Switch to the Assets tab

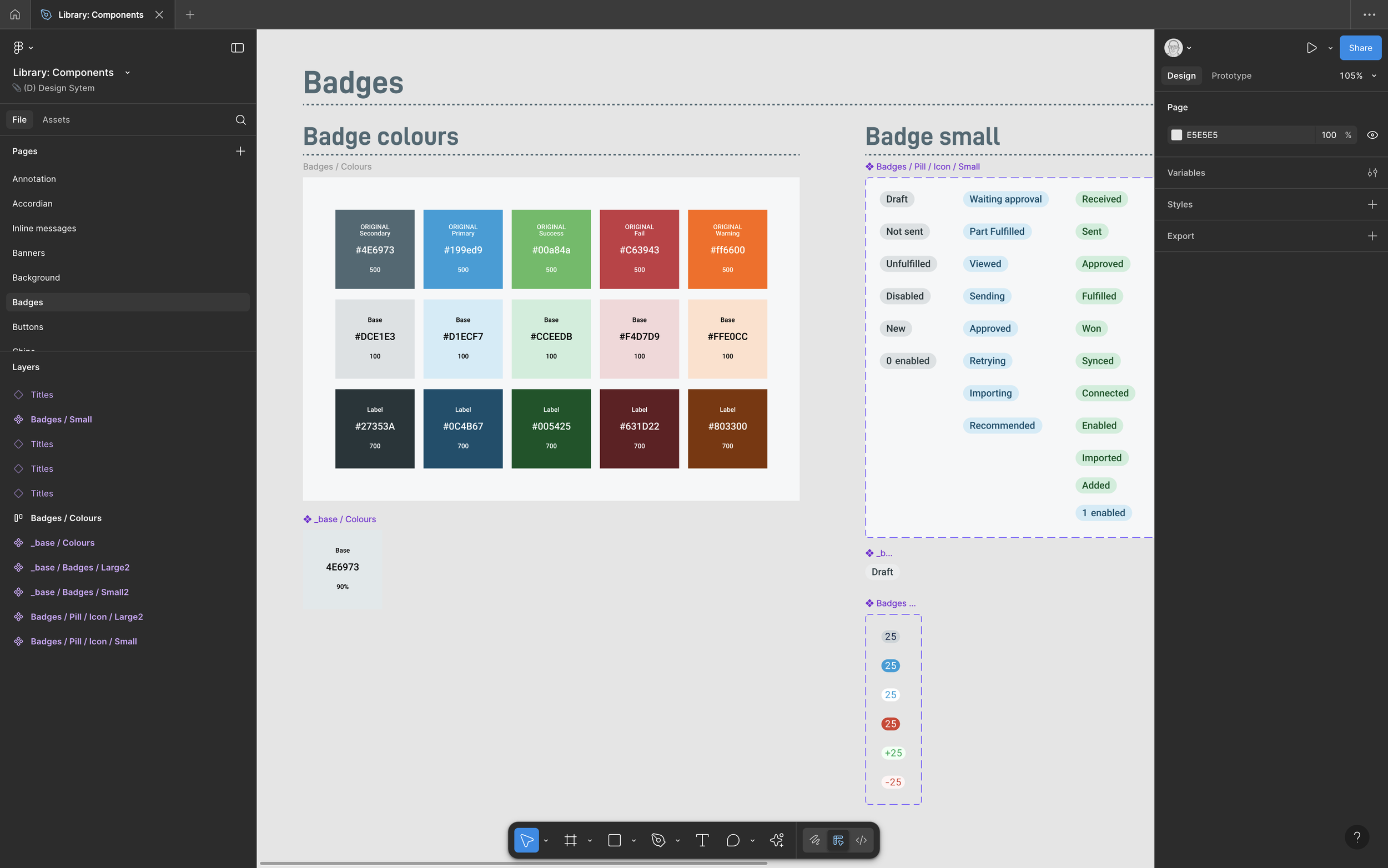coord(56,119)
